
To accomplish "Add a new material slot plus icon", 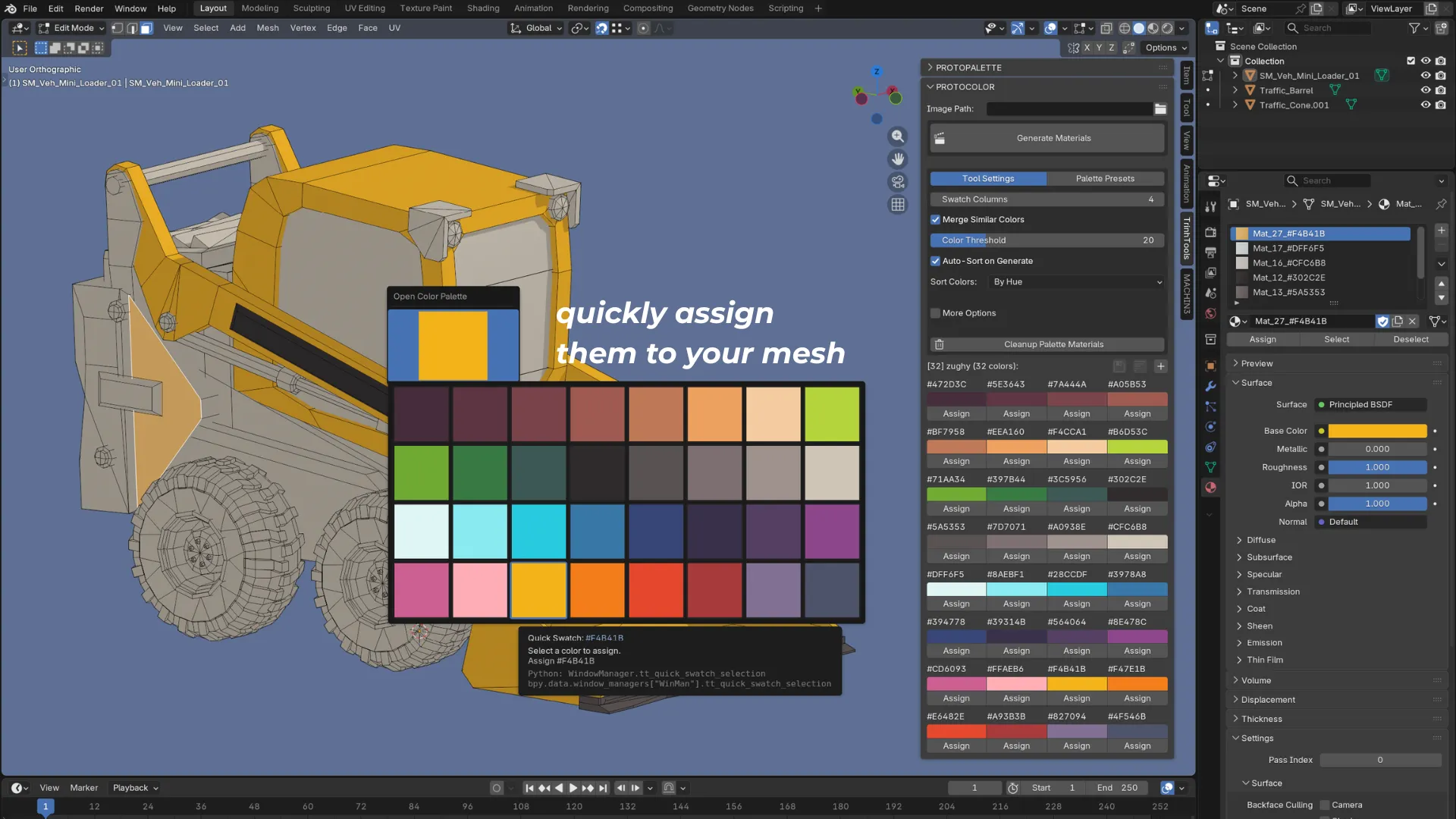I will coord(1441,231).
